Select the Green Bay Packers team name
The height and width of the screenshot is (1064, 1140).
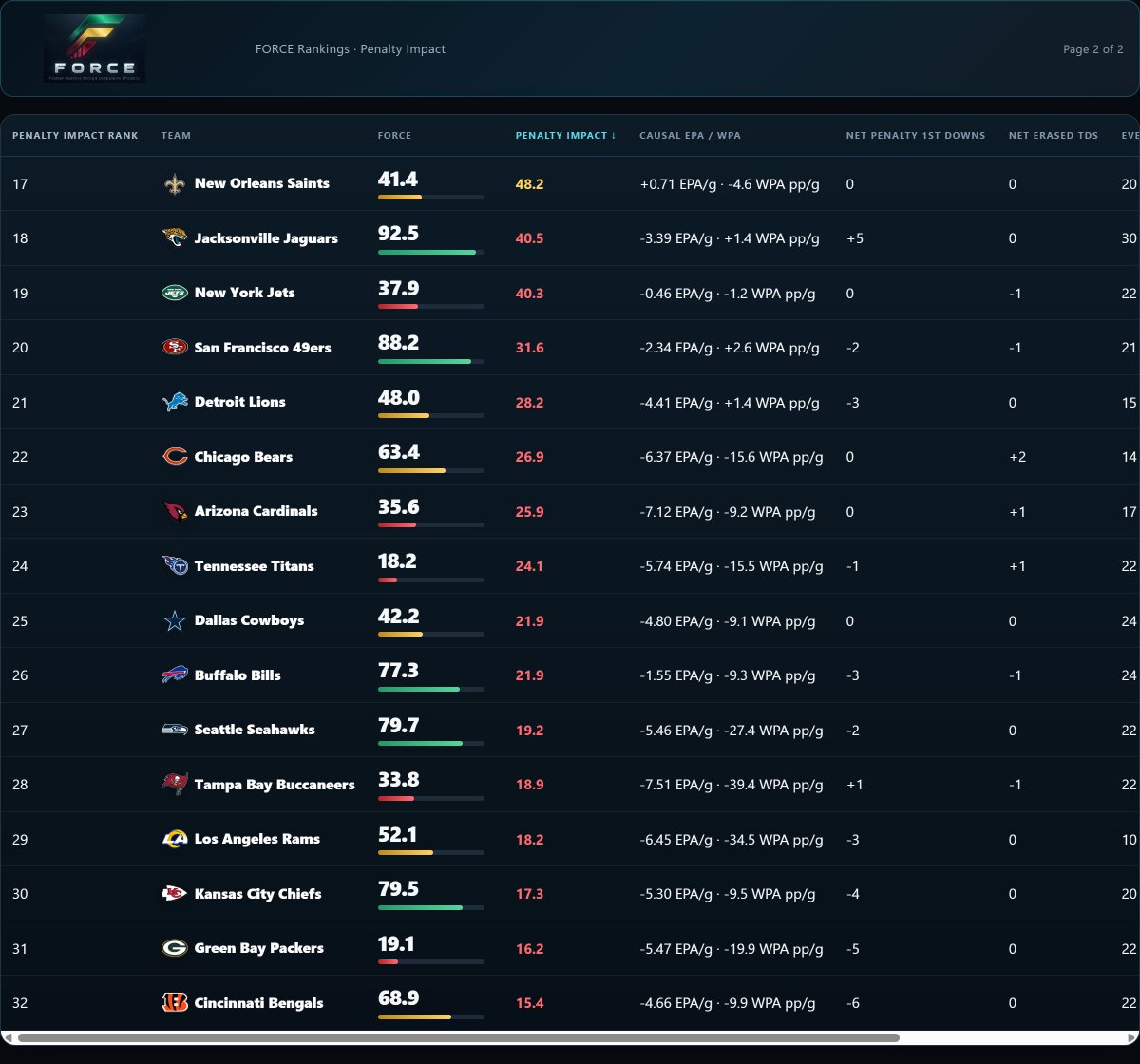[259, 948]
